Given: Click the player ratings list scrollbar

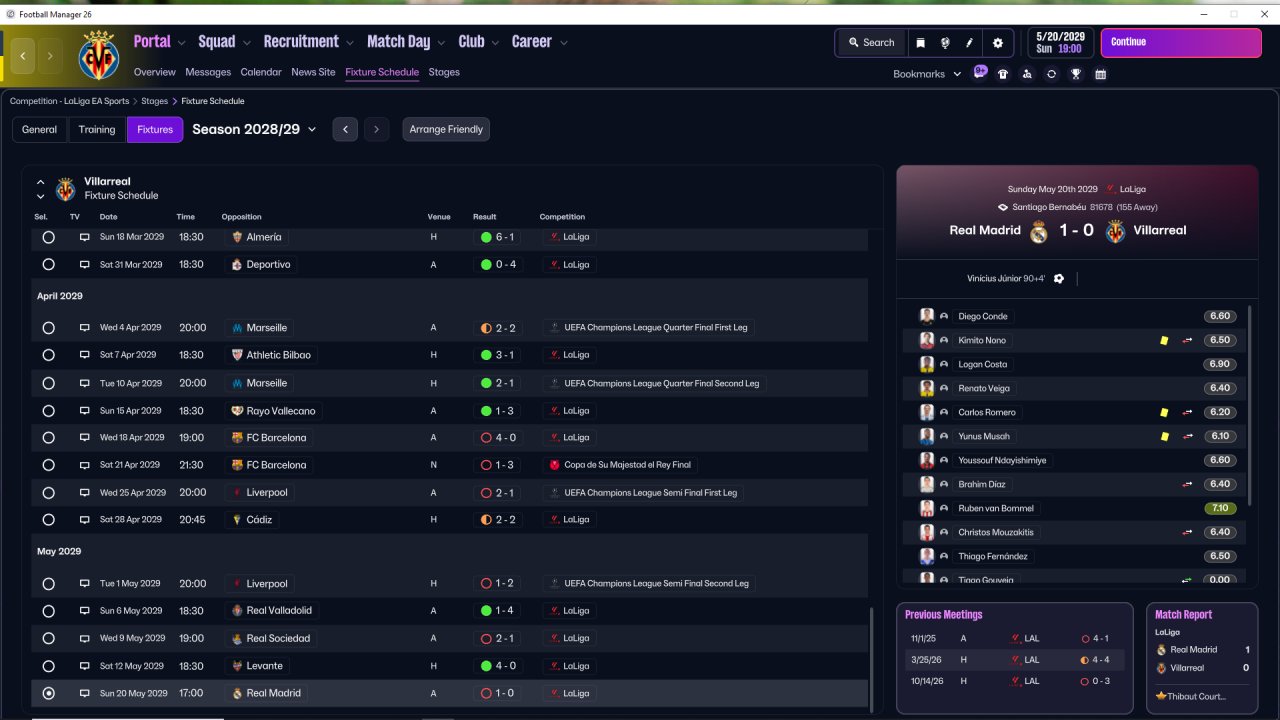Looking at the screenshot, I should (x=1249, y=405).
